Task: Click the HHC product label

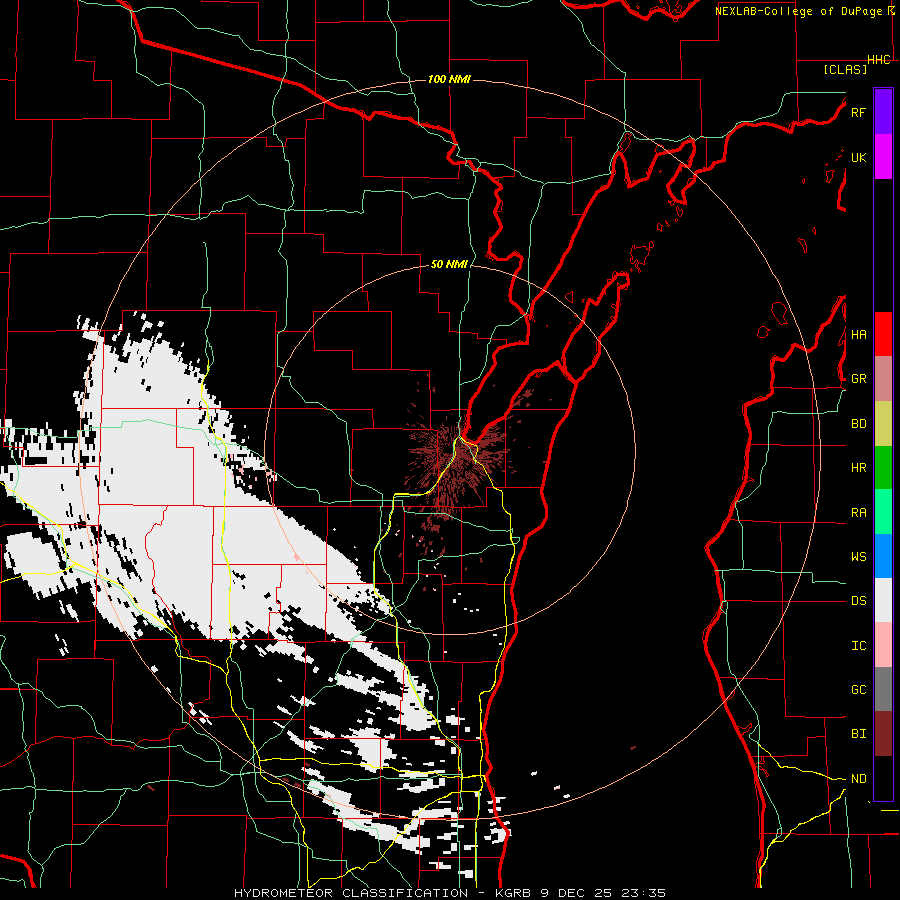Action: [878, 60]
